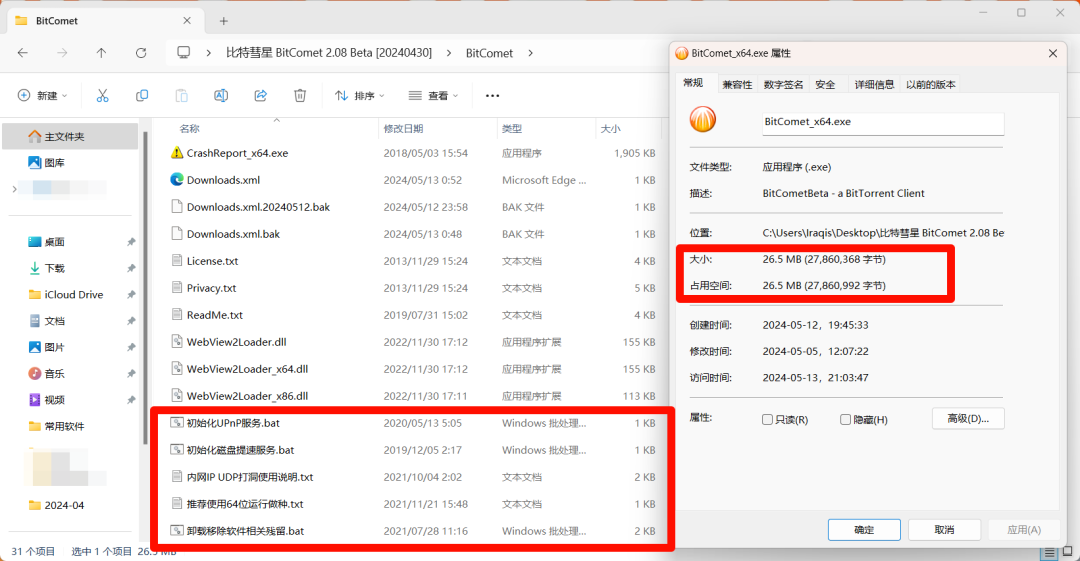Click the icon of WebView2Loader.dll
1080x561 pixels.
177,342
